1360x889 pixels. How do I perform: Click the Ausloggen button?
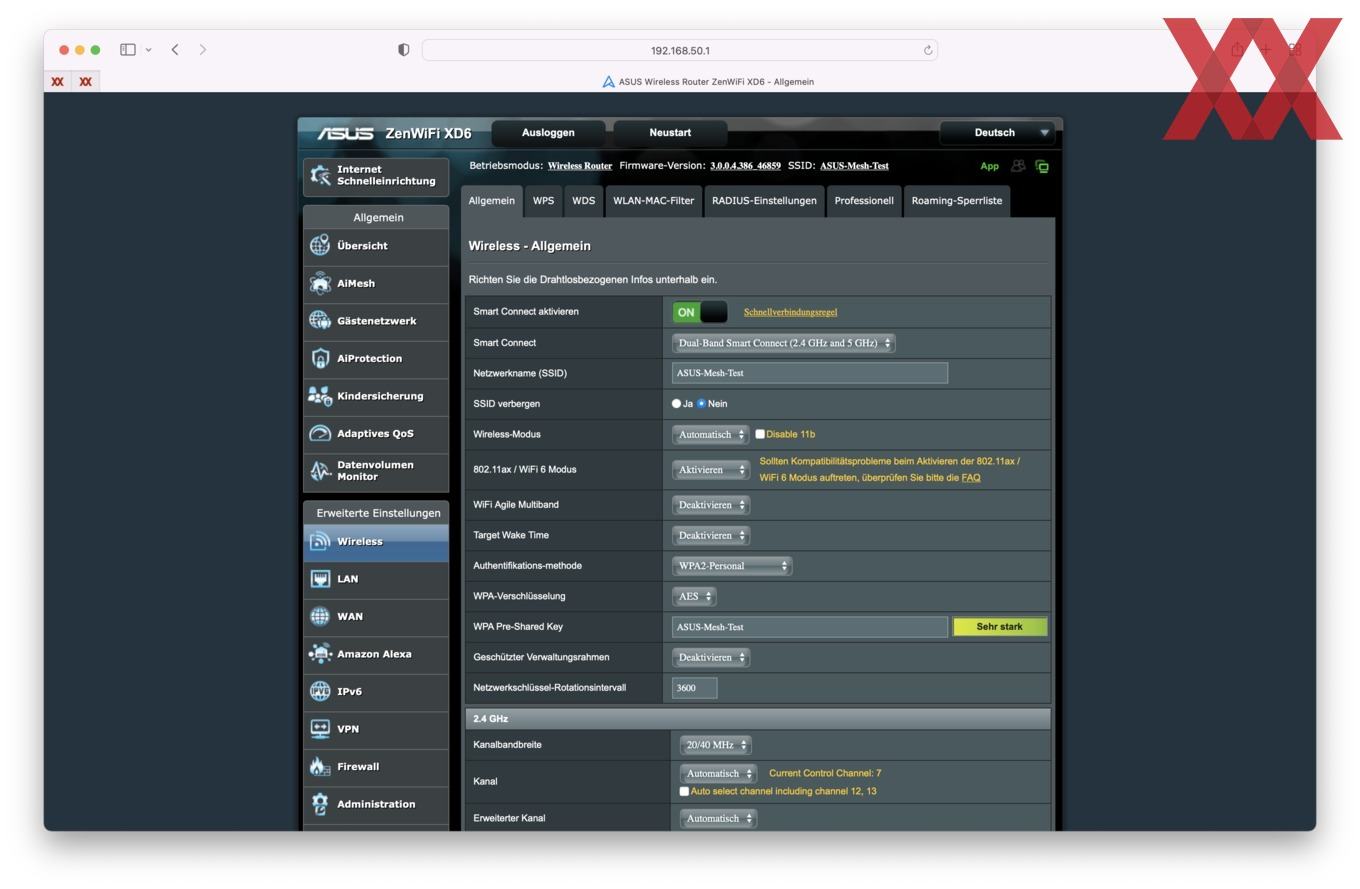coord(548,133)
